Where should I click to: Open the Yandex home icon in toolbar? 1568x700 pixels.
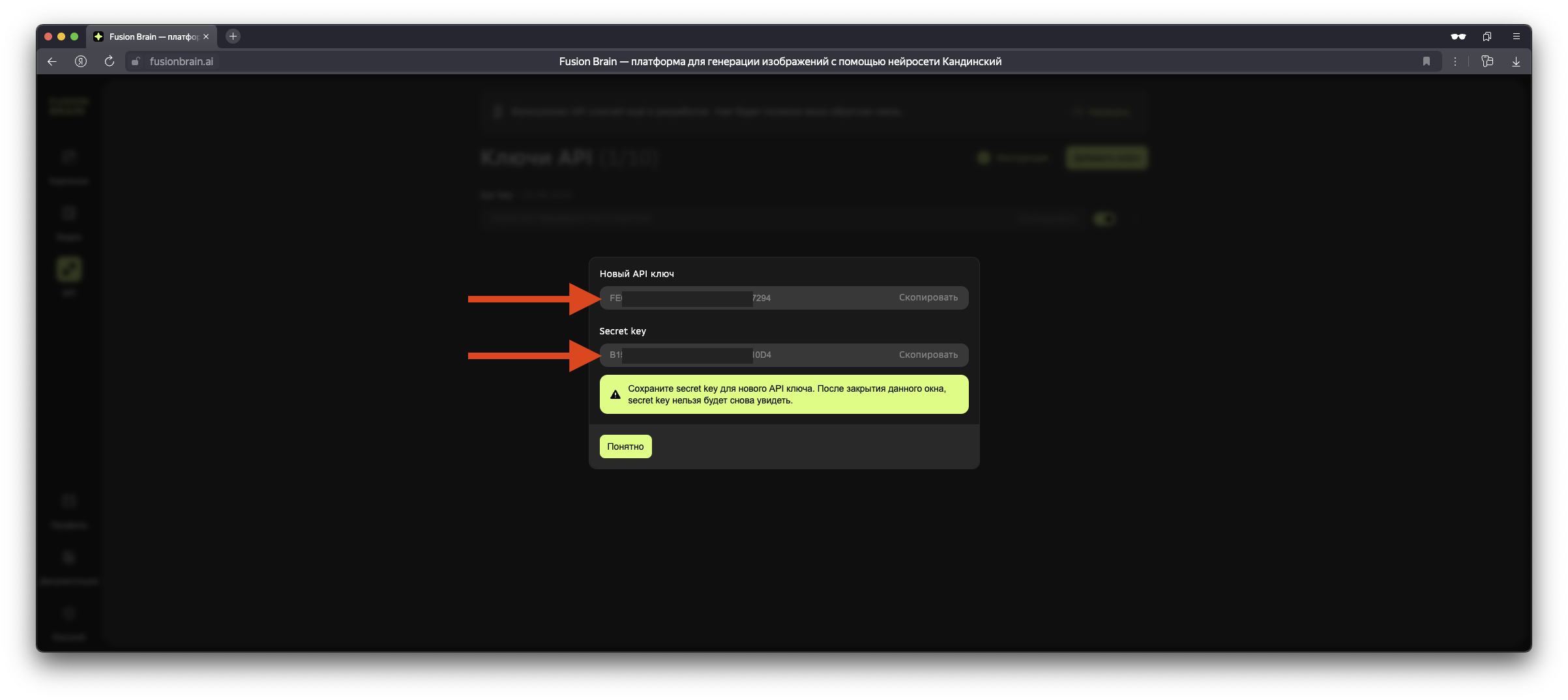click(81, 61)
